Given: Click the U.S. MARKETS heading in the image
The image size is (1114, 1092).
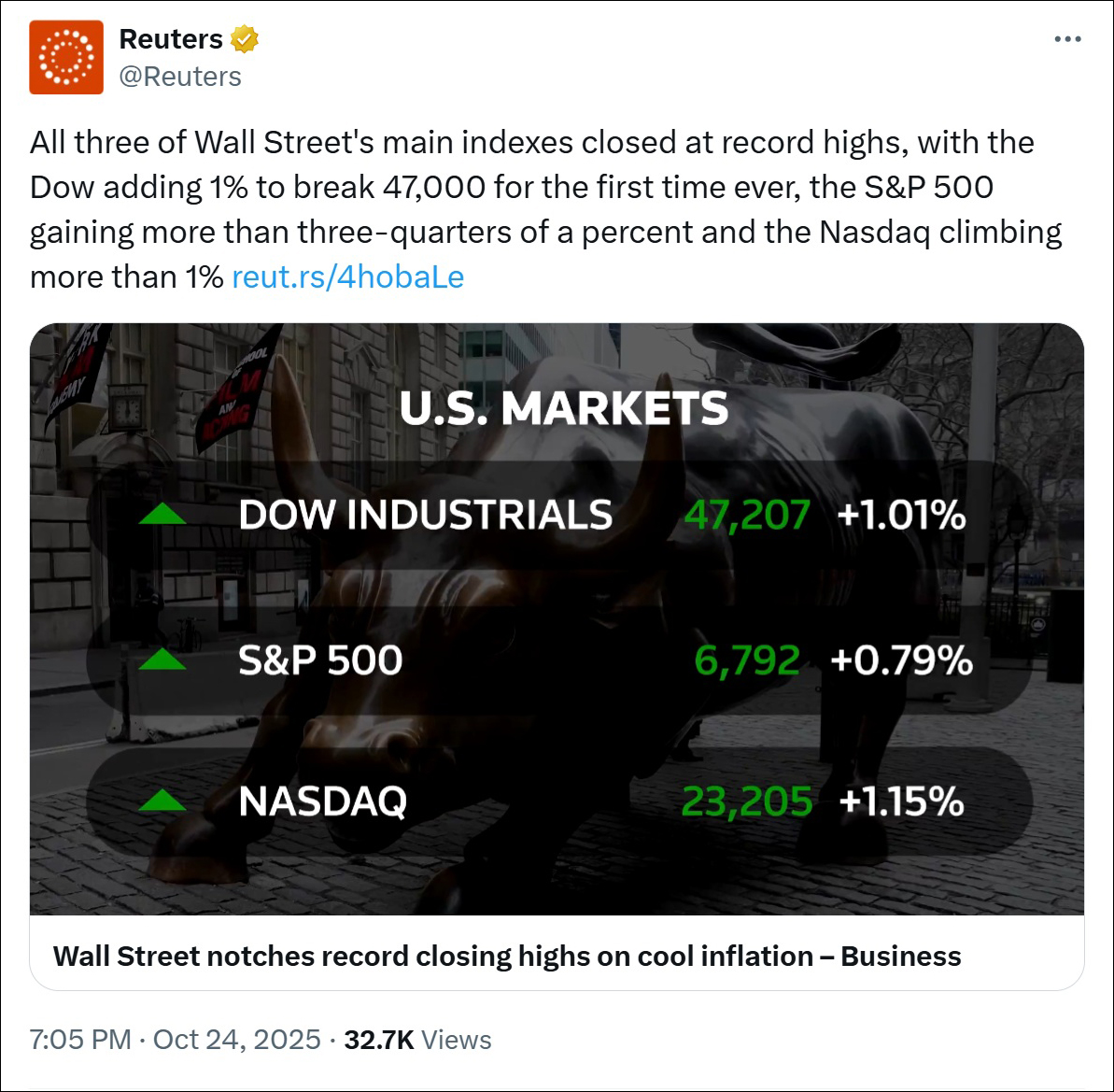Looking at the screenshot, I should pyautogui.click(x=564, y=409).
